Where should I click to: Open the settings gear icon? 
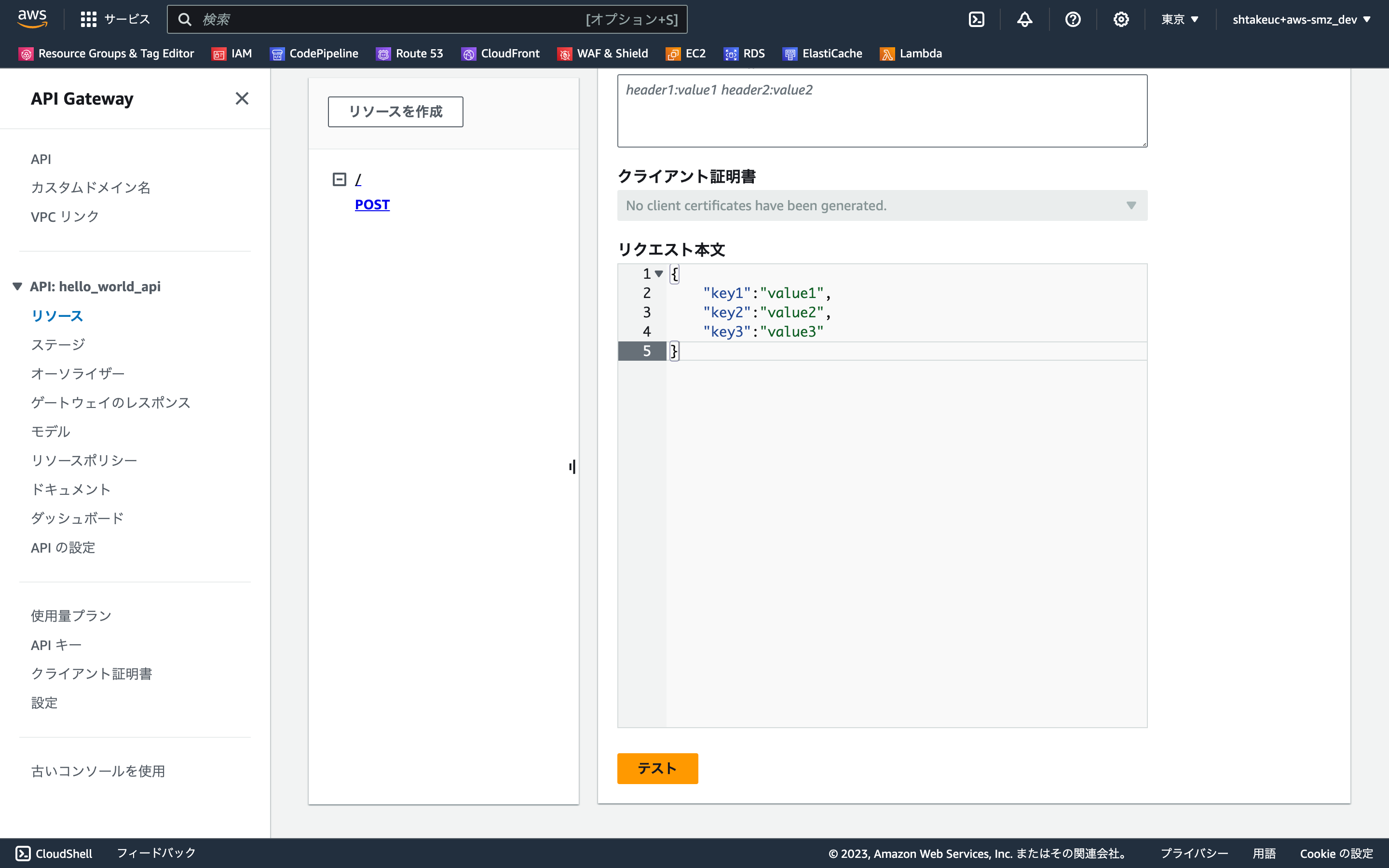point(1121,19)
